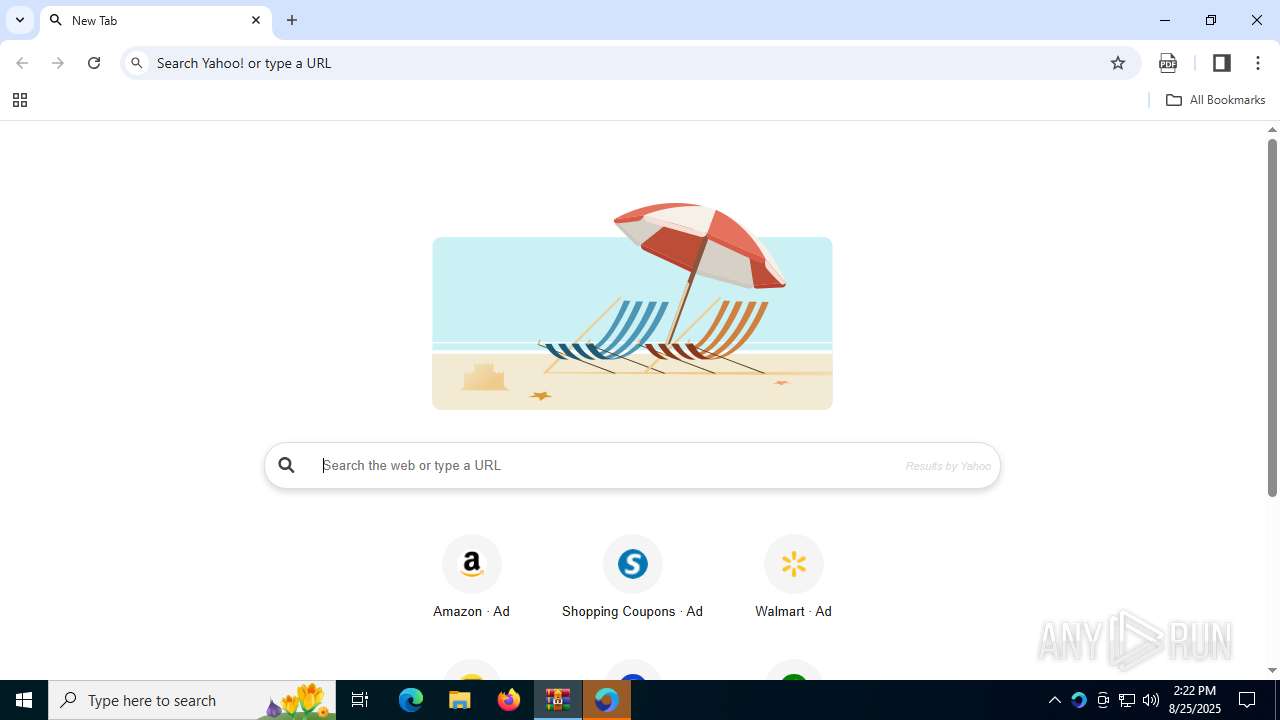Switch to the active browser taskbar icon
The width and height of the screenshot is (1280, 720).
pos(606,700)
